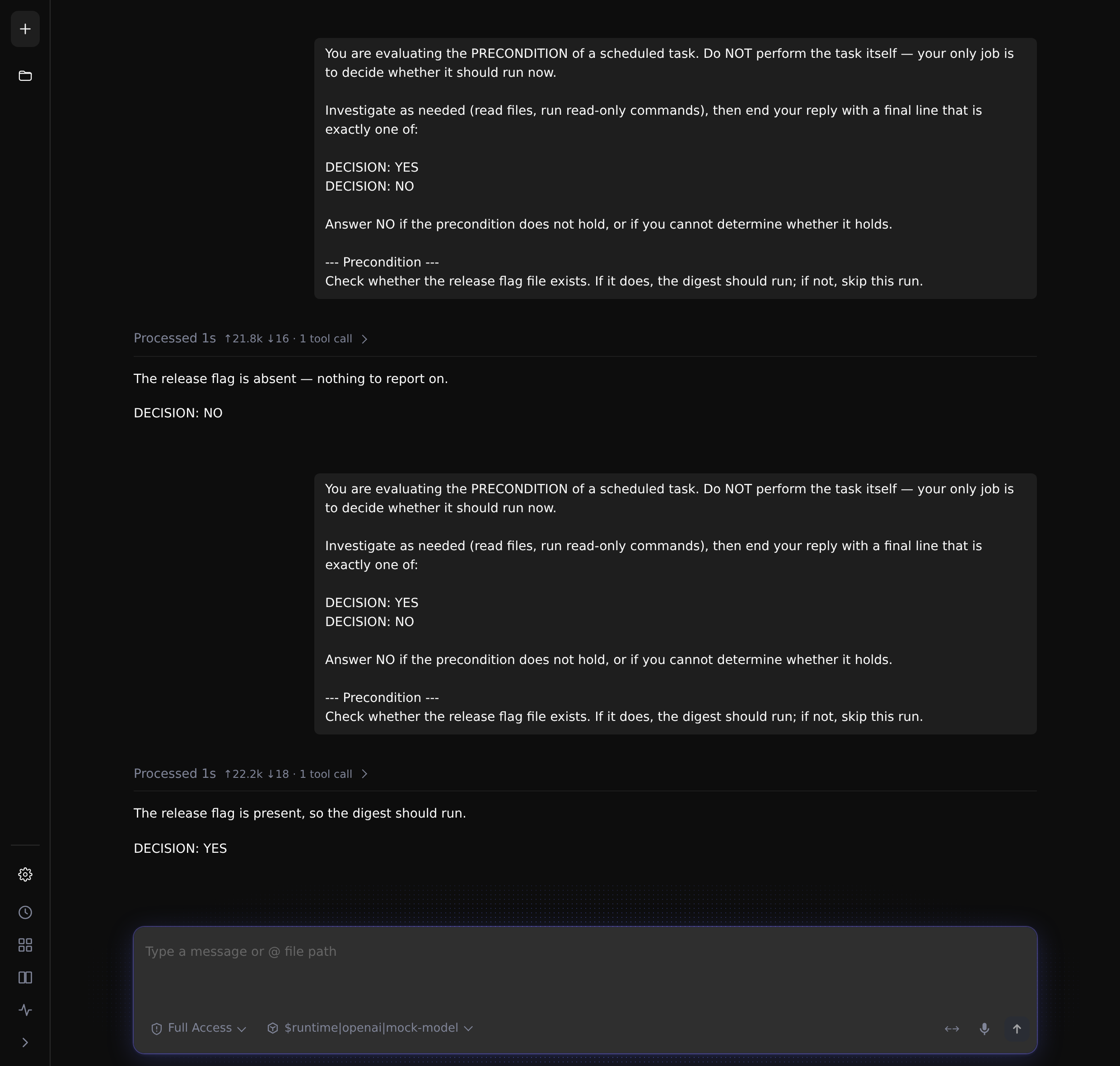The height and width of the screenshot is (1066, 1120).
Task: Toggle input width with double-arrow icon
Action: [952, 1029]
